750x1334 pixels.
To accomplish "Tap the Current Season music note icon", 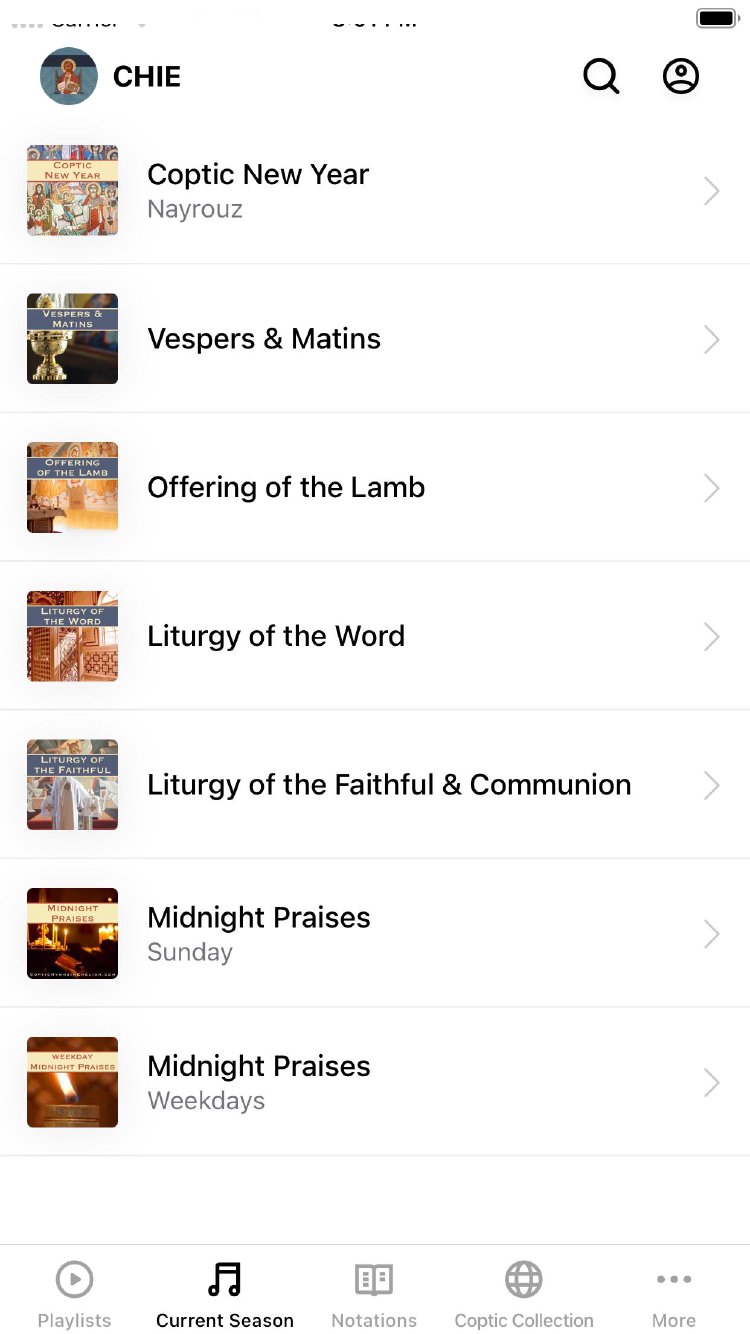I will click(x=225, y=1279).
